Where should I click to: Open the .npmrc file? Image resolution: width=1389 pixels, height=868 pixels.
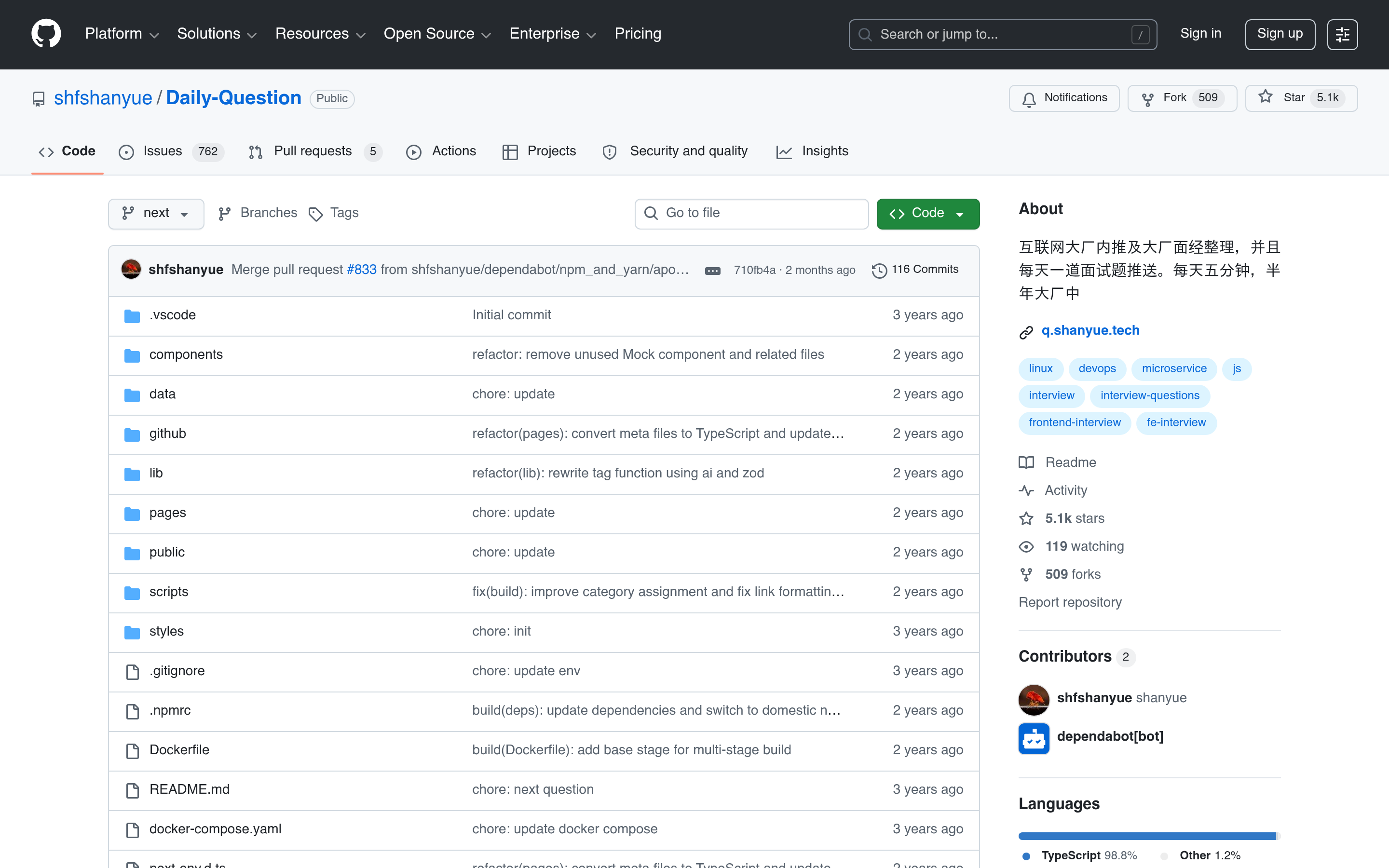pyautogui.click(x=170, y=711)
